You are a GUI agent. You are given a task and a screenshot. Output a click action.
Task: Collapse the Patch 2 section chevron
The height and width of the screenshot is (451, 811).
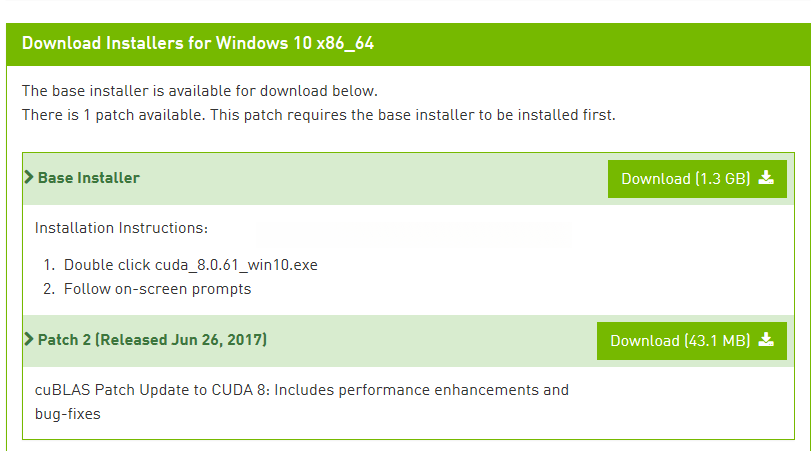[x=29, y=340]
